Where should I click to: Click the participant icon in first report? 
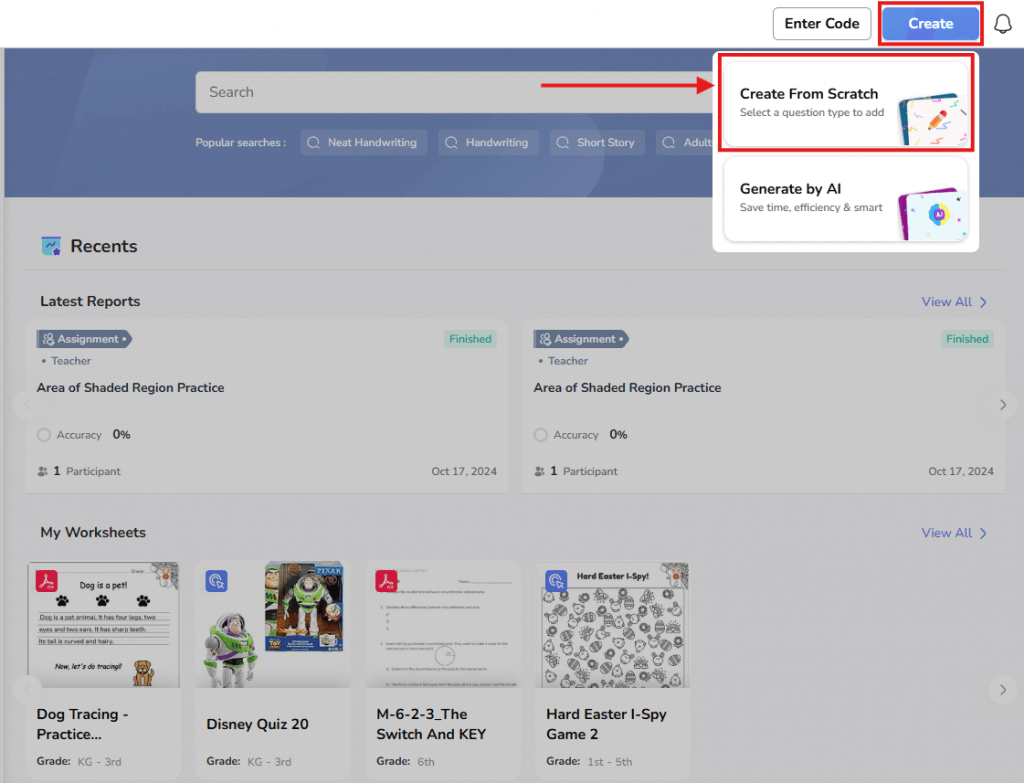pos(42,471)
